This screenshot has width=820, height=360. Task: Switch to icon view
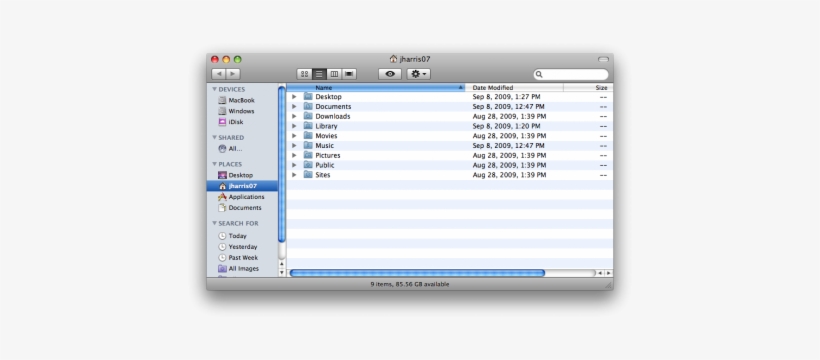coord(304,74)
